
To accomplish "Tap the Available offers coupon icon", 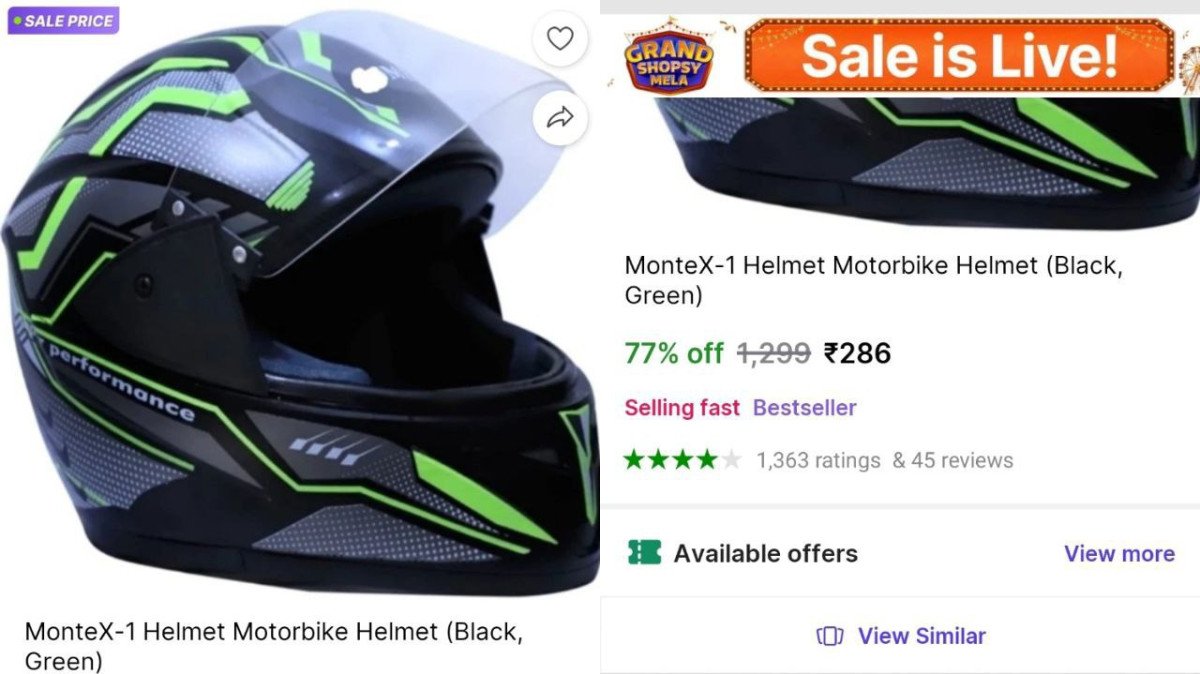I will (644, 553).
